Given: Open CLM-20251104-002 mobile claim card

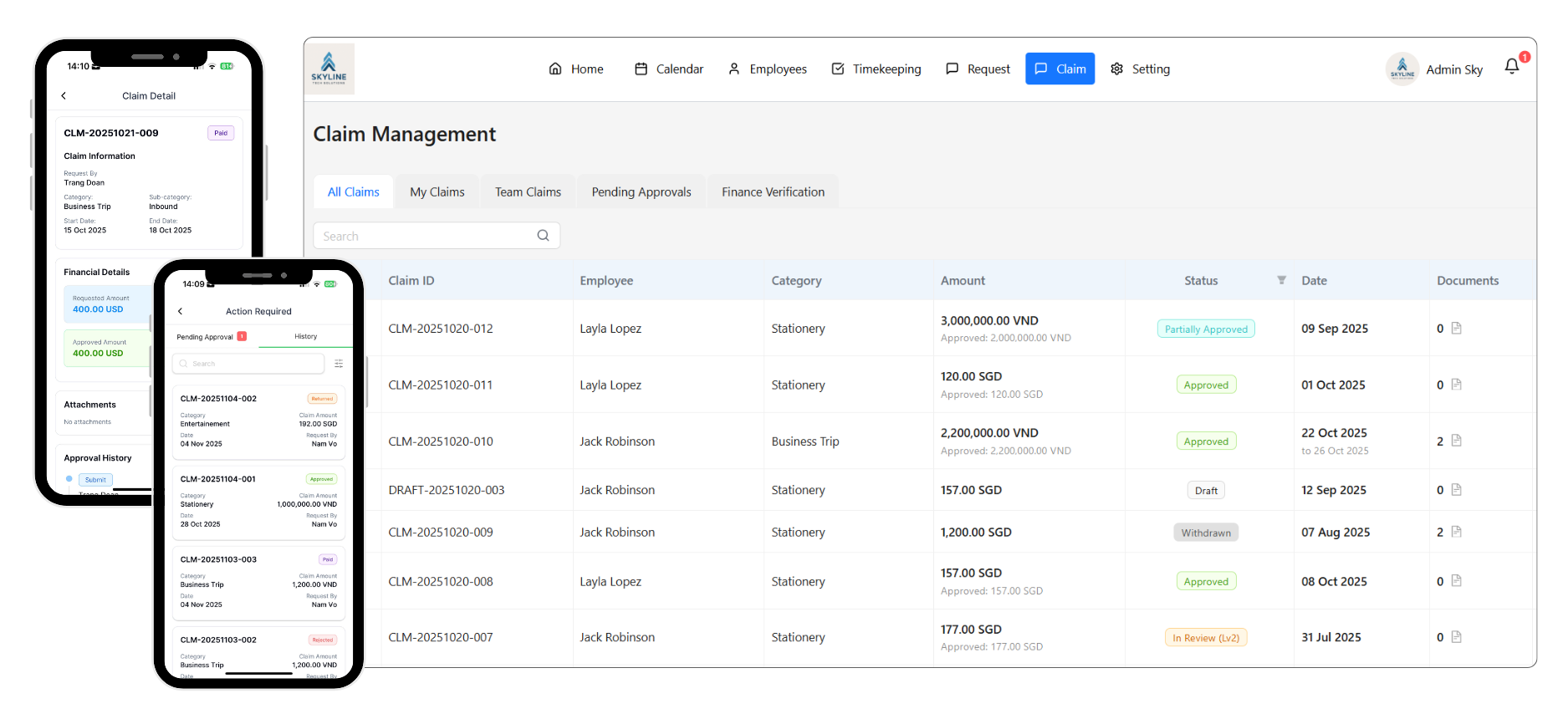Looking at the screenshot, I should 258,421.
